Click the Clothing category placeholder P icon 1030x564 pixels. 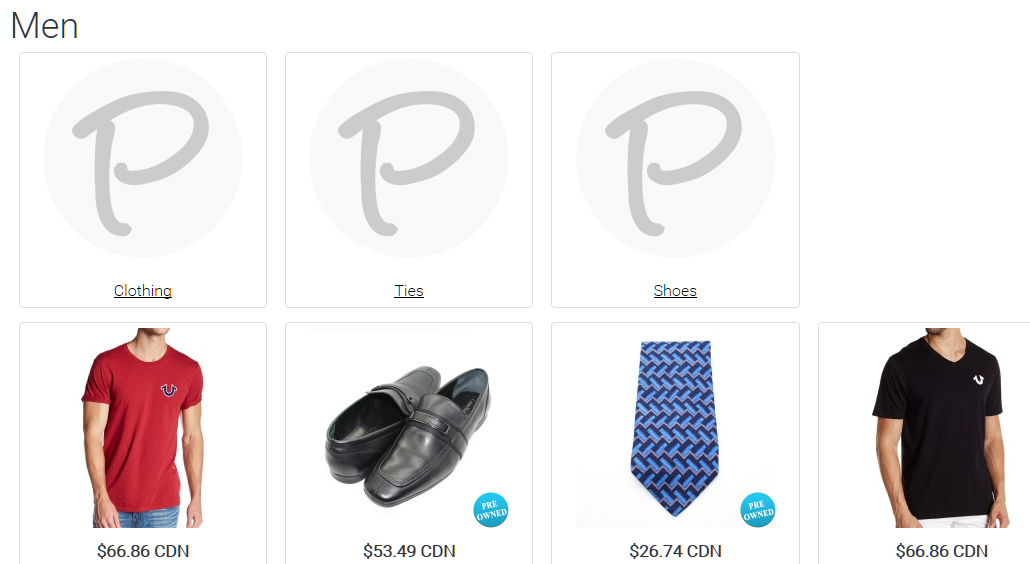coord(143,158)
